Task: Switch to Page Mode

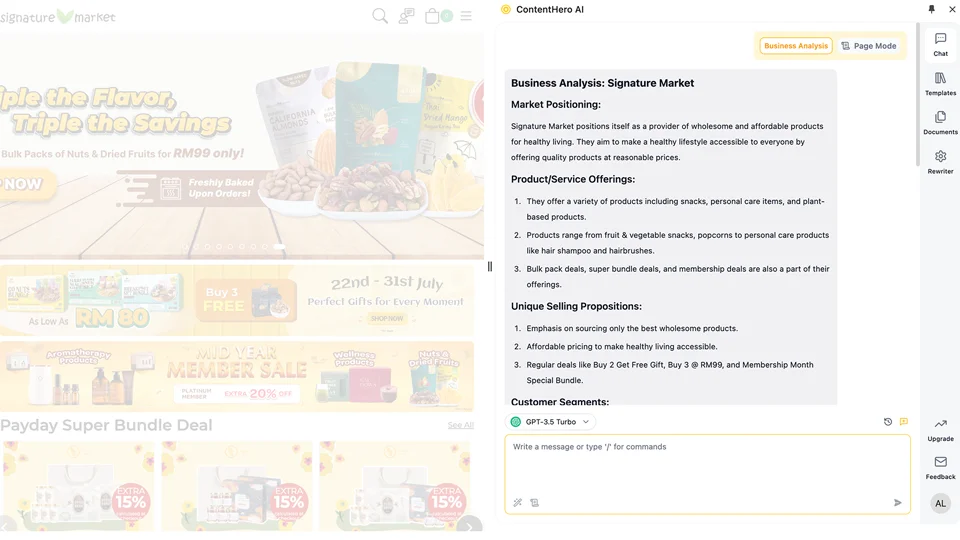Action: (x=869, y=46)
